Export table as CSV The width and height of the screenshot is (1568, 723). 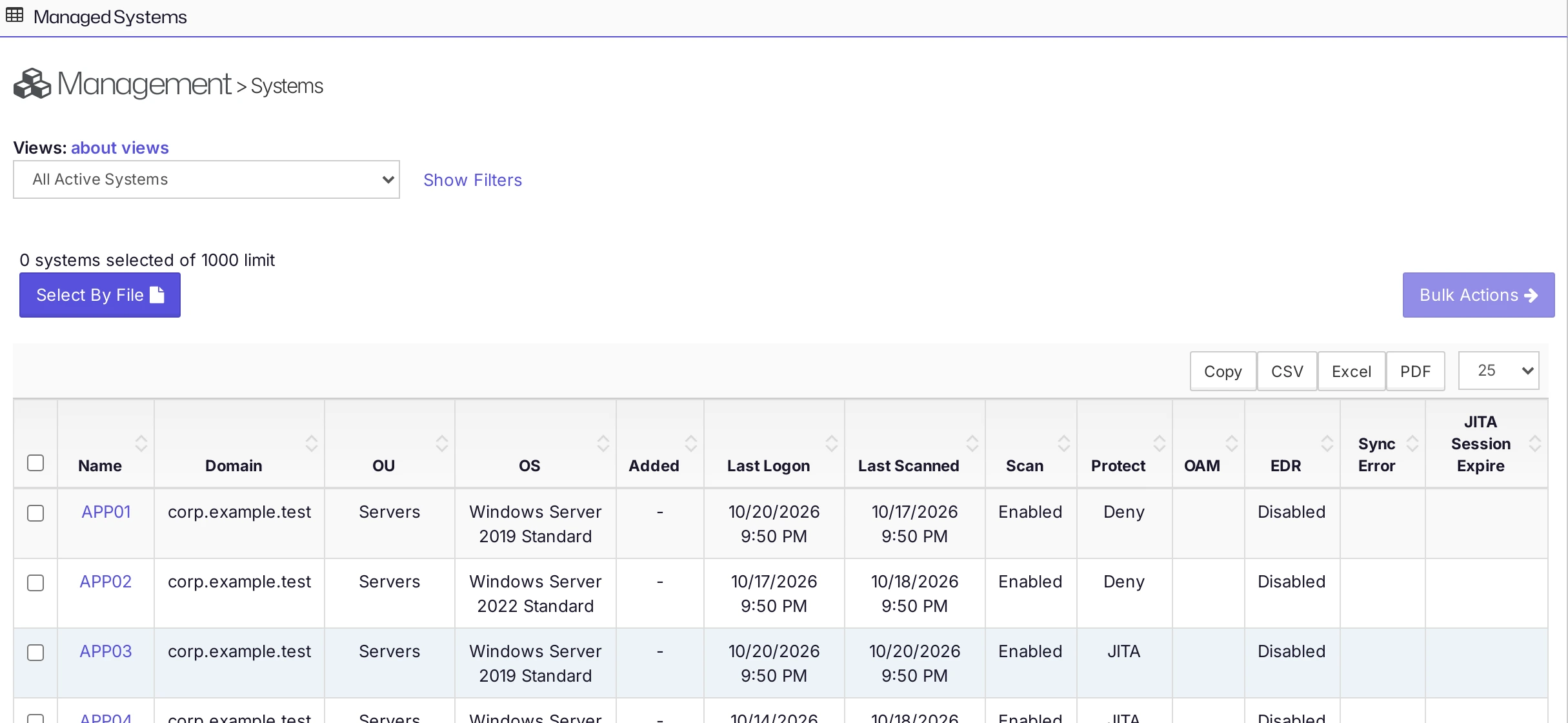click(x=1287, y=371)
